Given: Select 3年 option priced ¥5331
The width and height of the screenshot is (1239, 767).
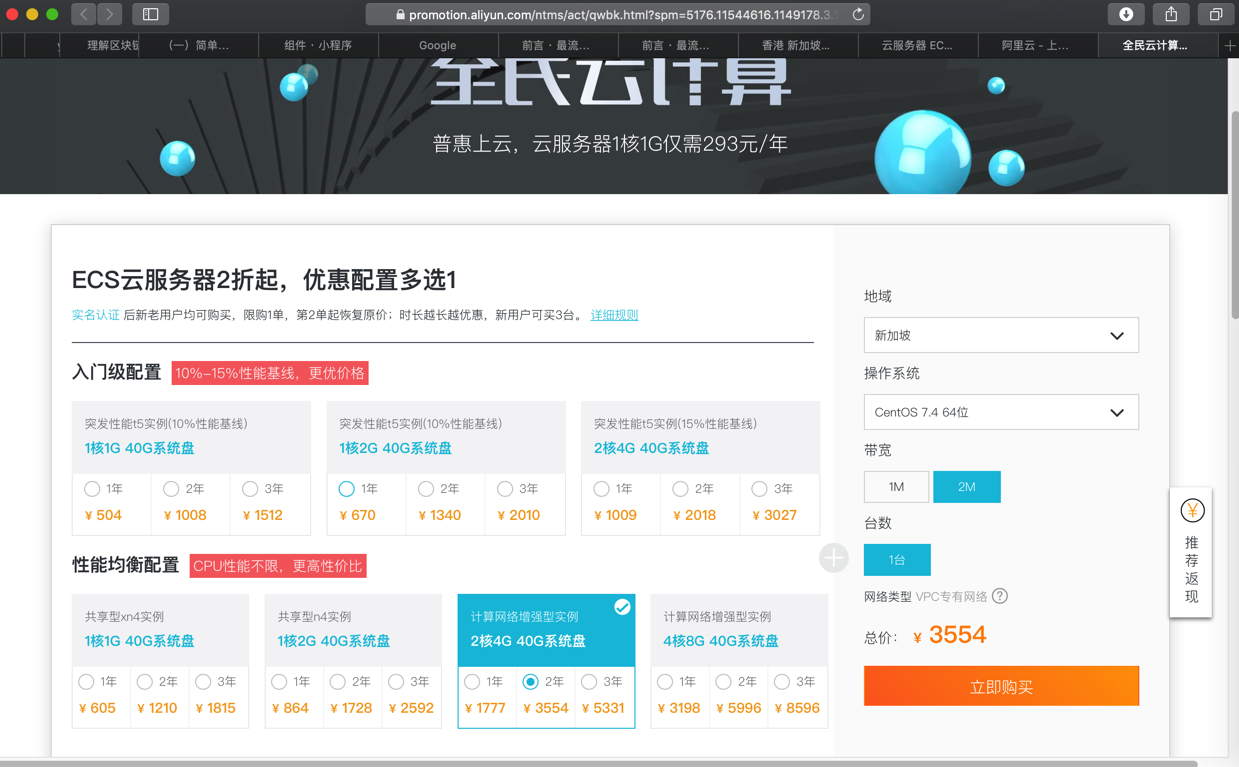Looking at the screenshot, I should click(589, 682).
